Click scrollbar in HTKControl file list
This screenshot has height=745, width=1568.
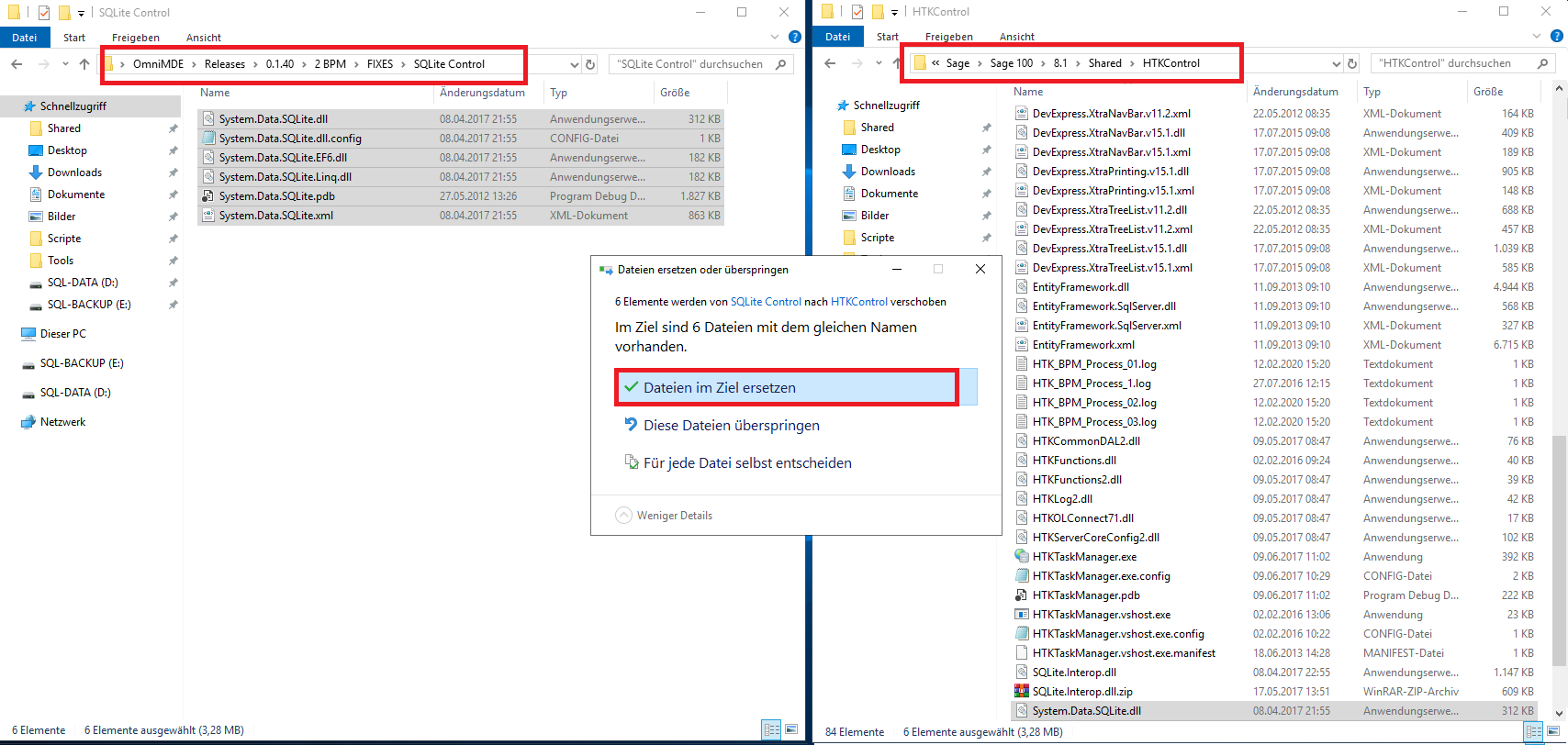click(x=1559, y=550)
